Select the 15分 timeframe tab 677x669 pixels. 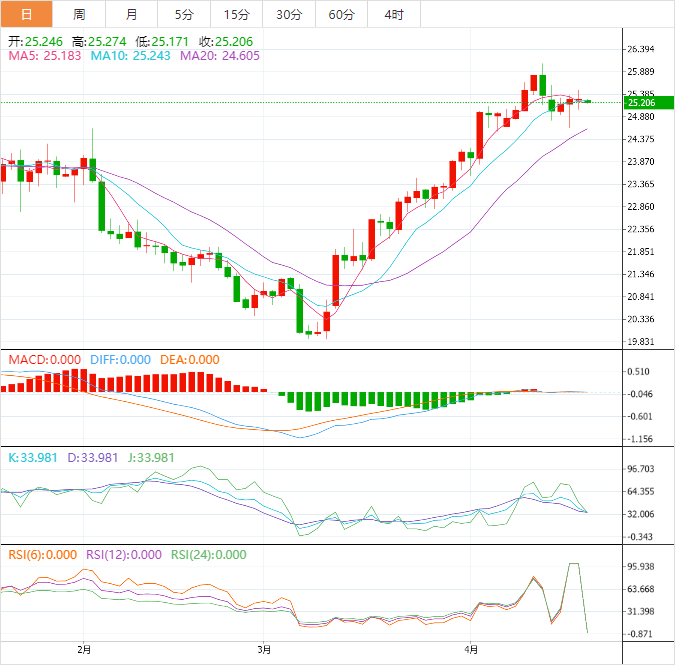pyautogui.click(x=236, y=14)
